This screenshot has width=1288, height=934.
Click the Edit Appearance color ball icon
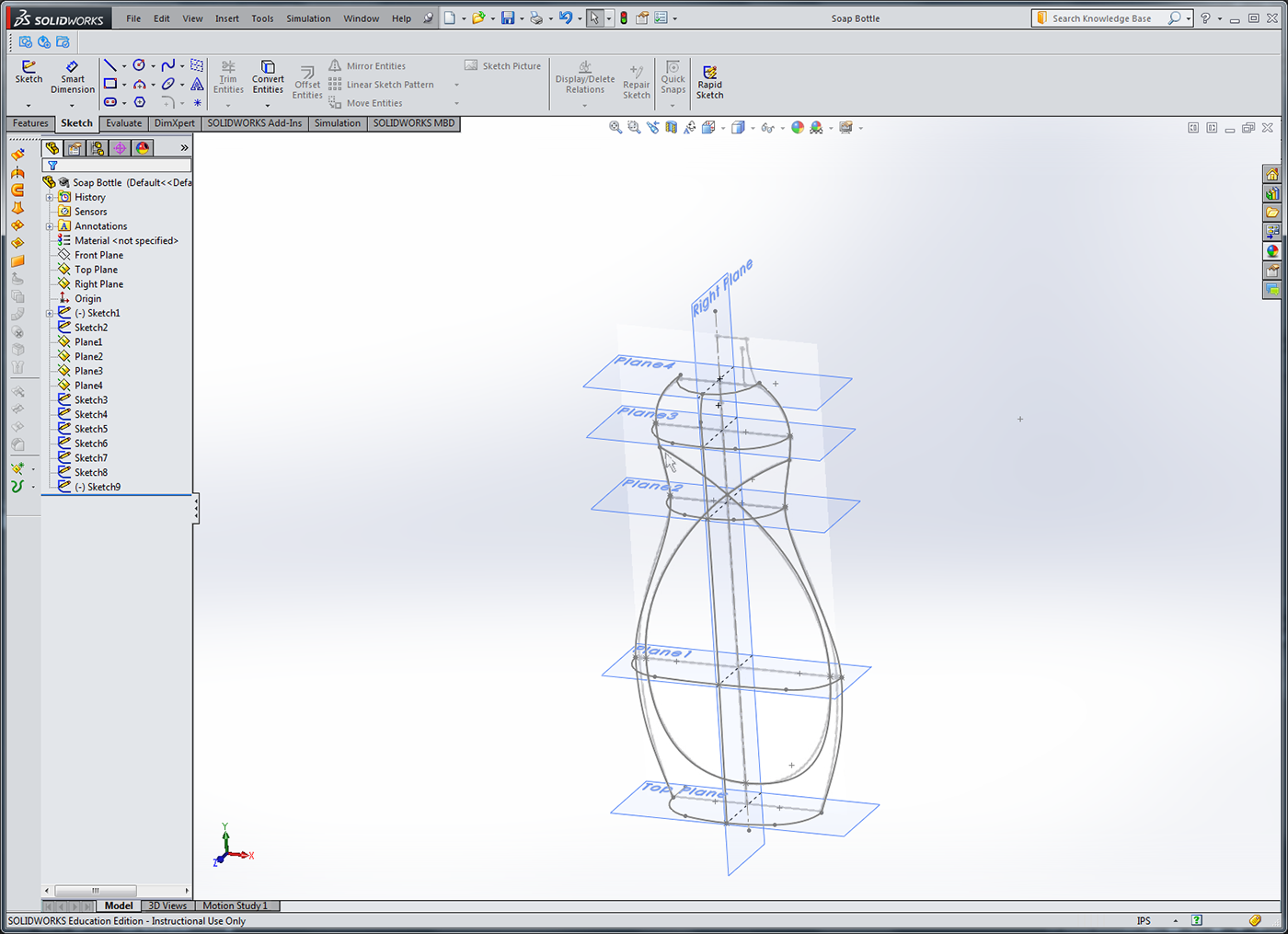798,128
